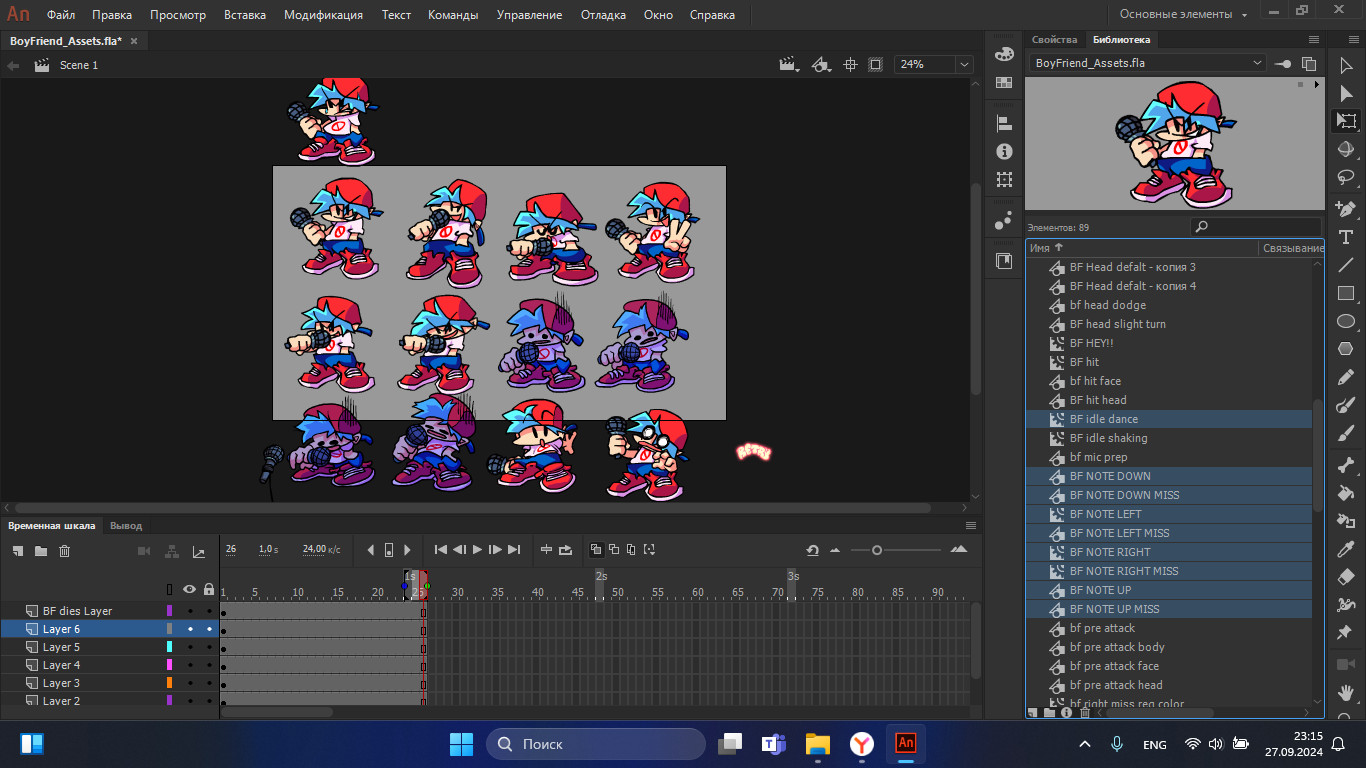Image resolution: width=1366 pixels, height=768 pixels.
Task: Lock the BF dies Layer
Action: [x=207, y=610]
